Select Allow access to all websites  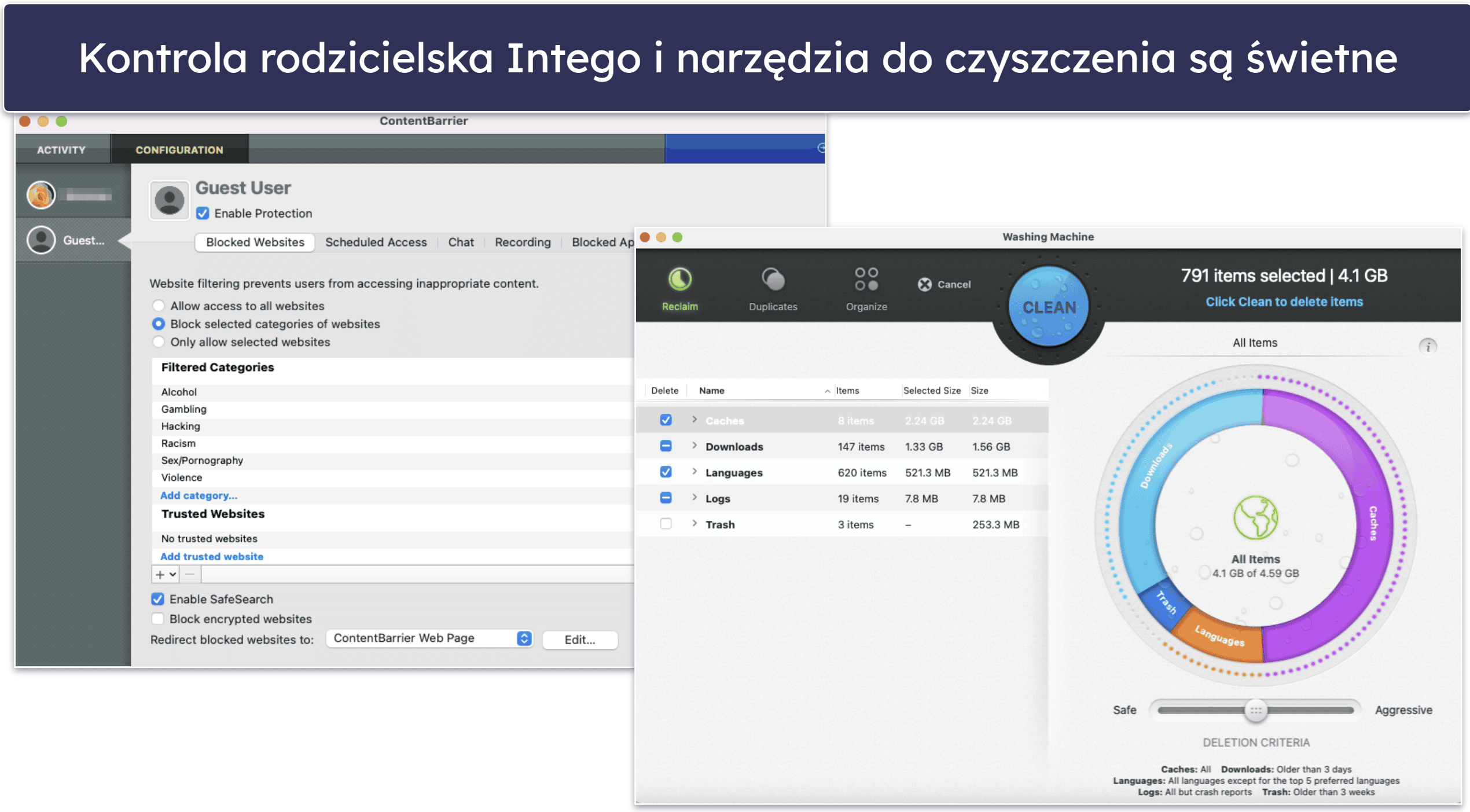158,306
